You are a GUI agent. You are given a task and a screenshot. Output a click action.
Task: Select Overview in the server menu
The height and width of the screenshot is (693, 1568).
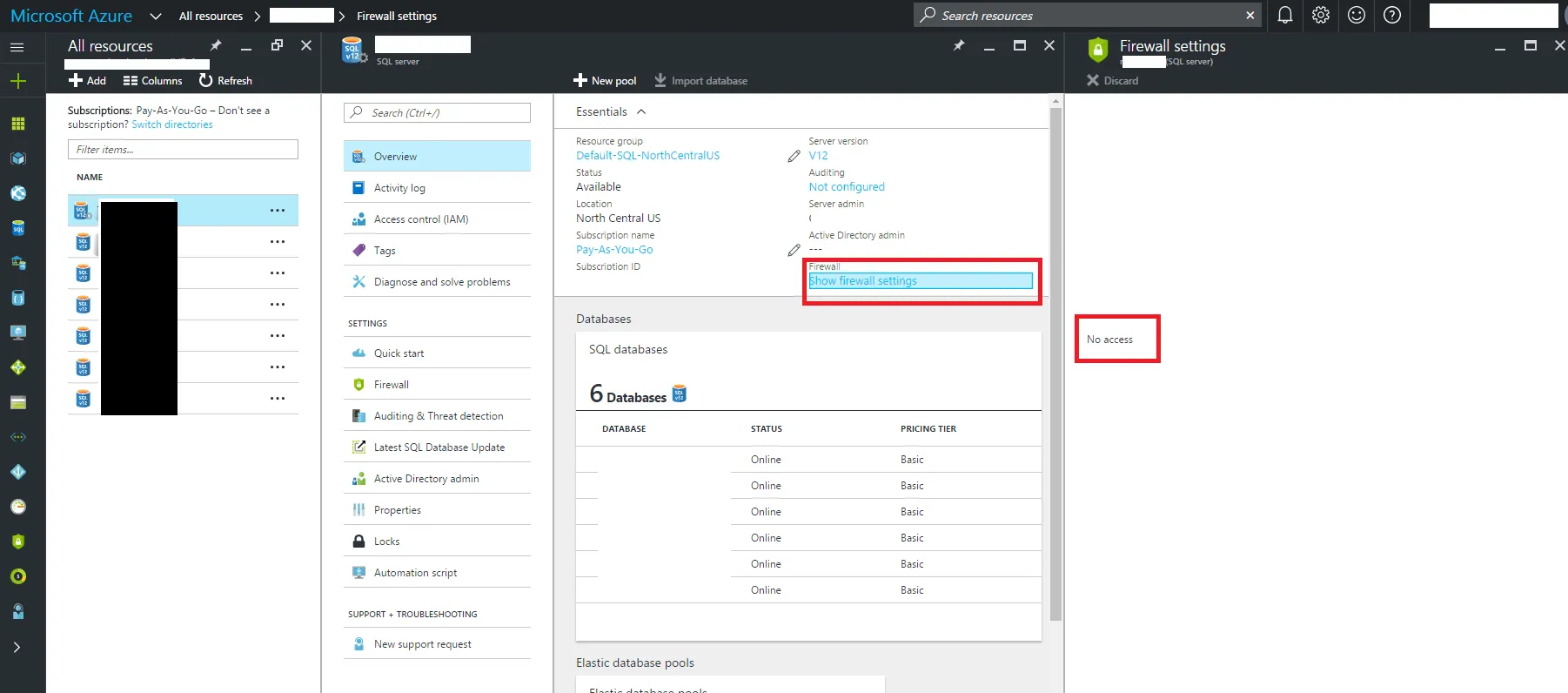(x=437, y=156)
